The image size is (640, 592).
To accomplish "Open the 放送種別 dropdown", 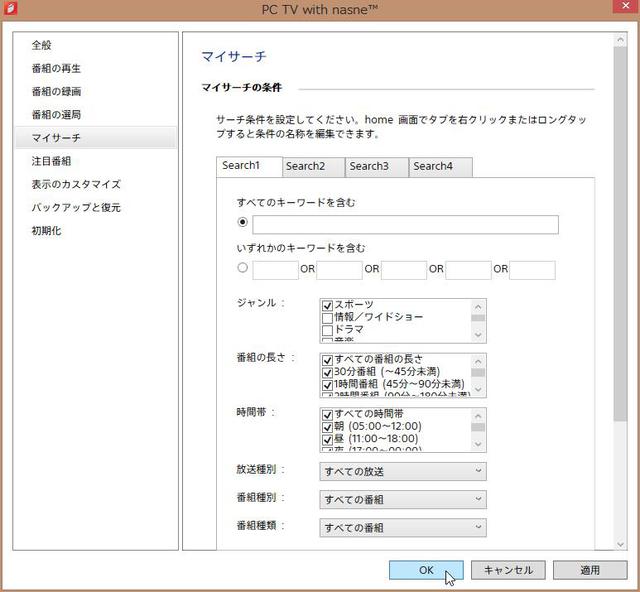I will coord(403,471).
